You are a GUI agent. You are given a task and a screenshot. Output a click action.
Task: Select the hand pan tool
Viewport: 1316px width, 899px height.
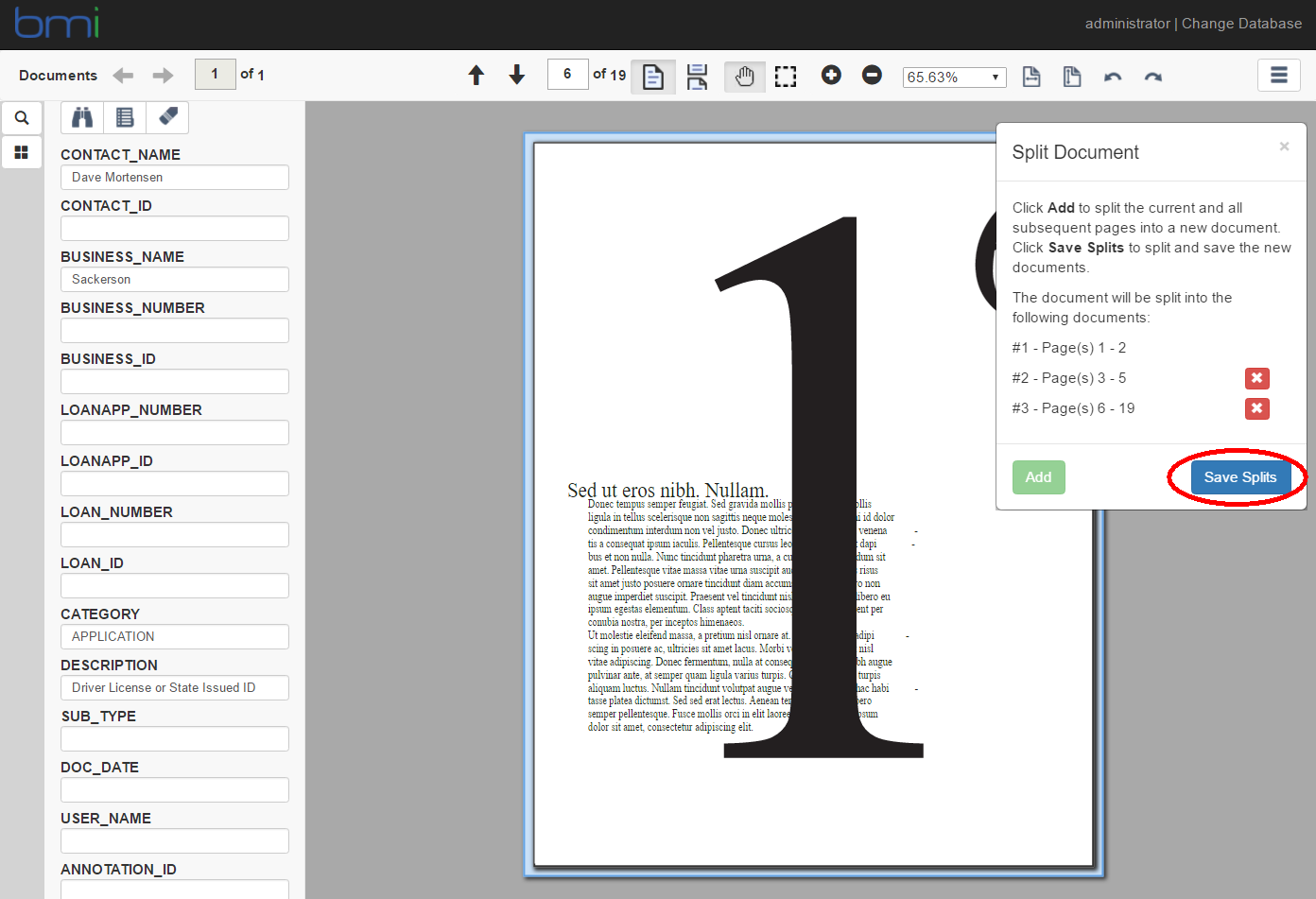point(745,77)
